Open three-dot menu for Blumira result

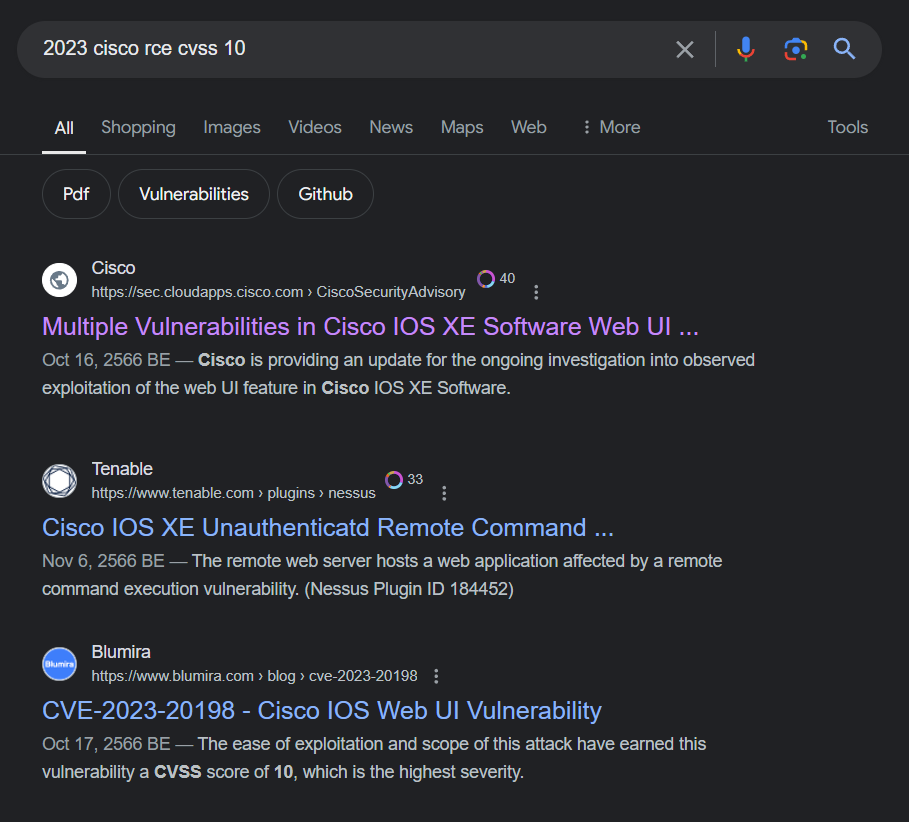point(435,676)
